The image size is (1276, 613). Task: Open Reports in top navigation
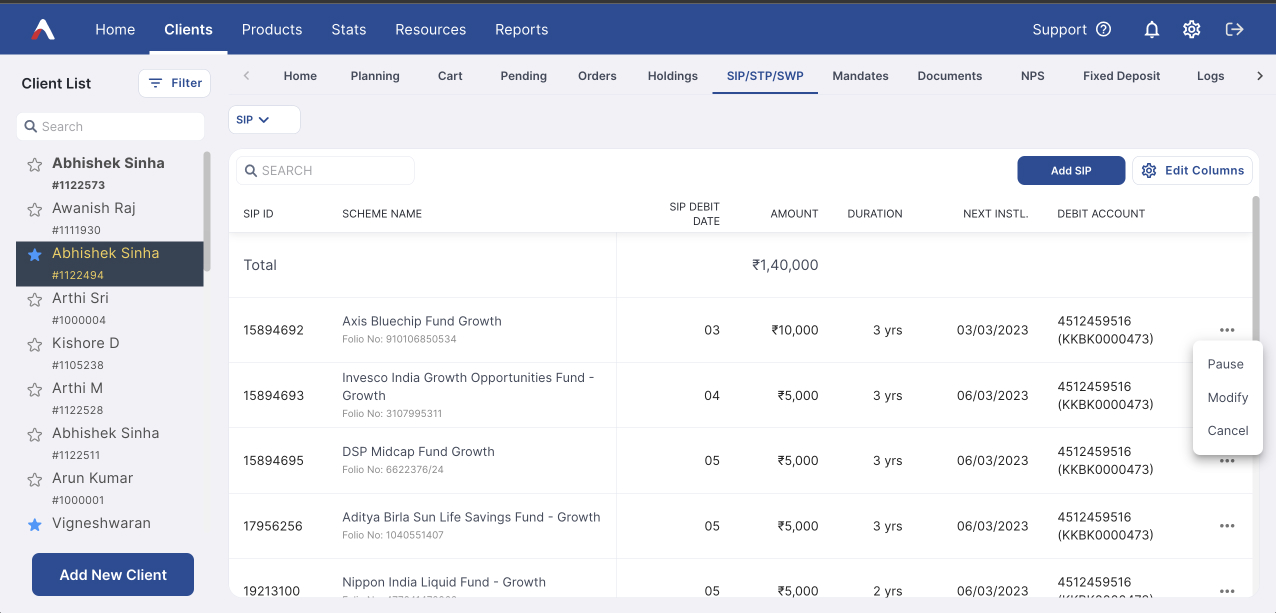[522, 29]
